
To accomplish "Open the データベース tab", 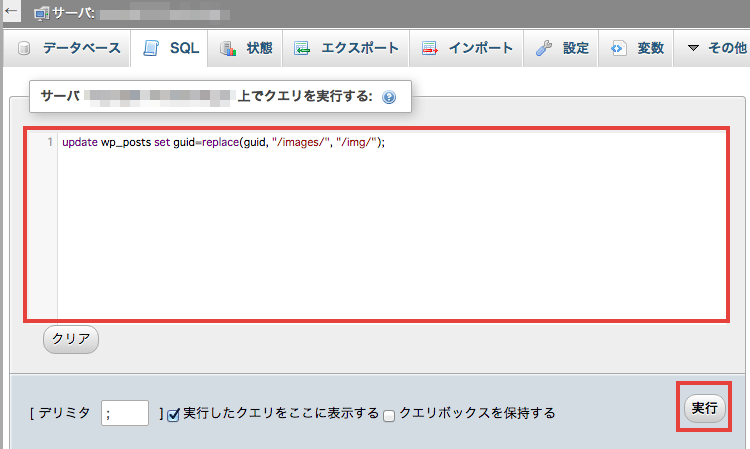I will [x=67, y=48].
